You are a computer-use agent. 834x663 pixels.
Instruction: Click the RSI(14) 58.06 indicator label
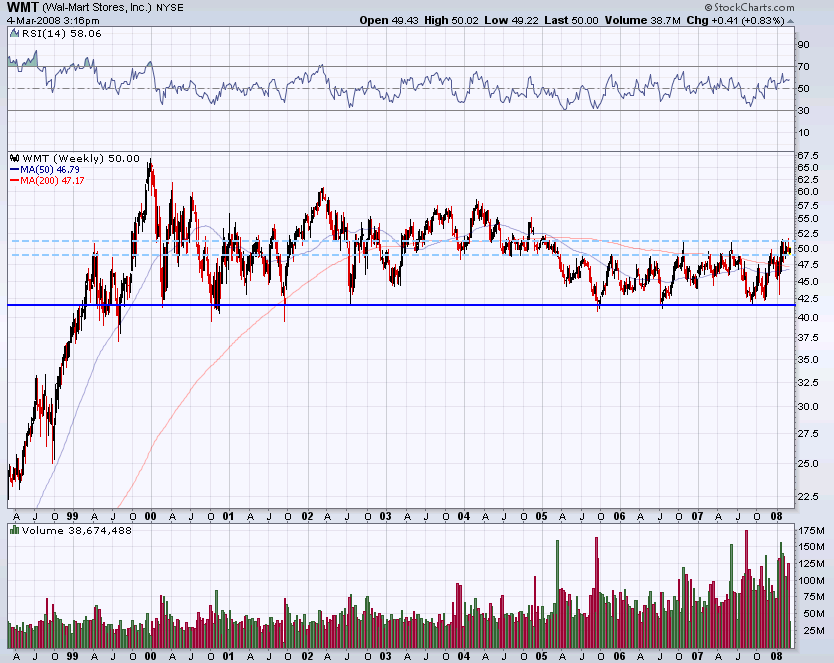pos(61,33)
